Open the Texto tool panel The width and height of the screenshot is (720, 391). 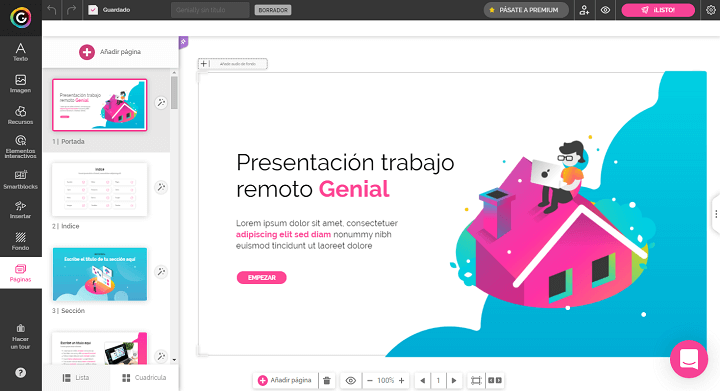coord(21,52)
